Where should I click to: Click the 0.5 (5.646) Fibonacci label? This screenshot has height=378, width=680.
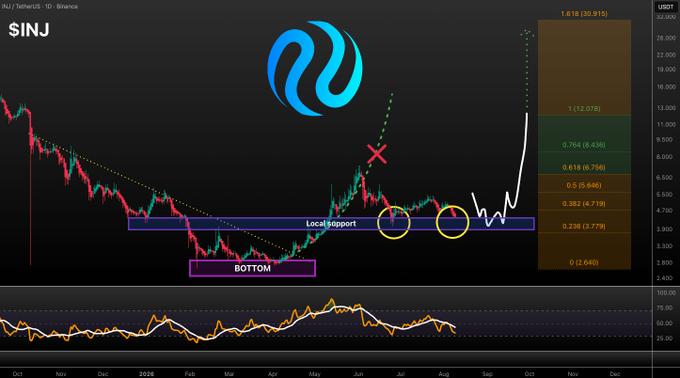[584, 186]
